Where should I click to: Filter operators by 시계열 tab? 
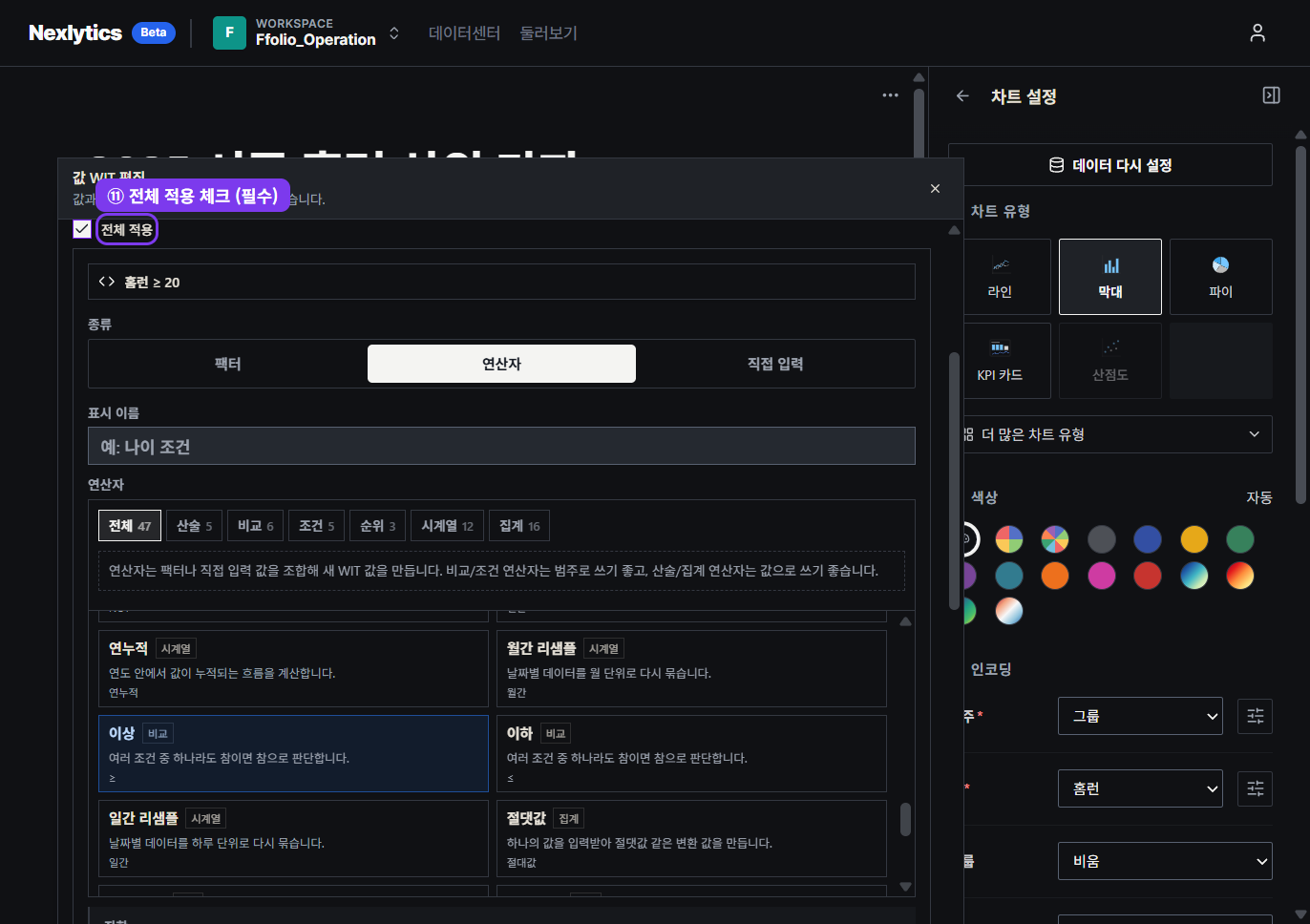(x=448, y=526)
